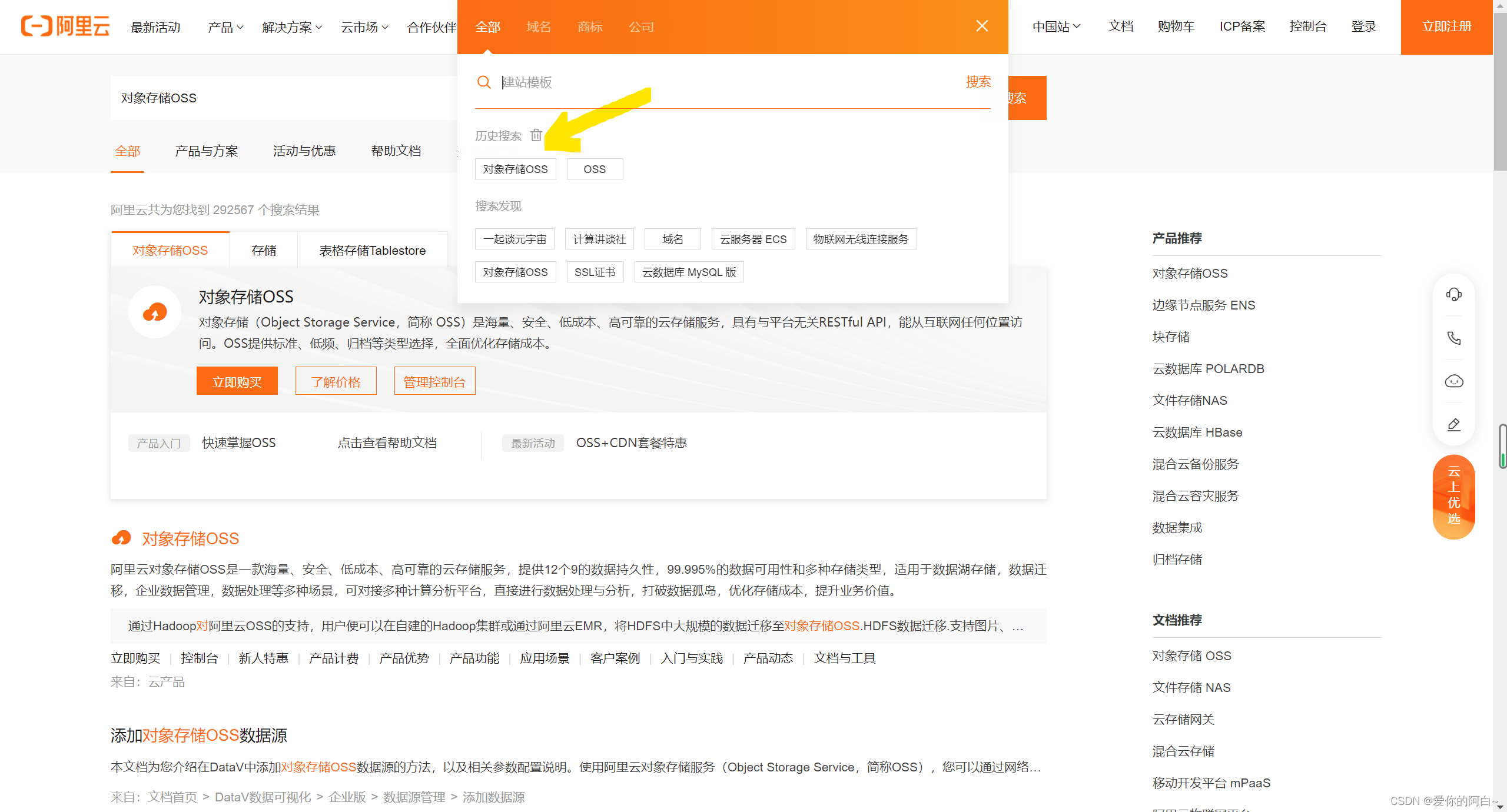
Task: Select the 存储 product tab
Action: (x=264, y=250)
